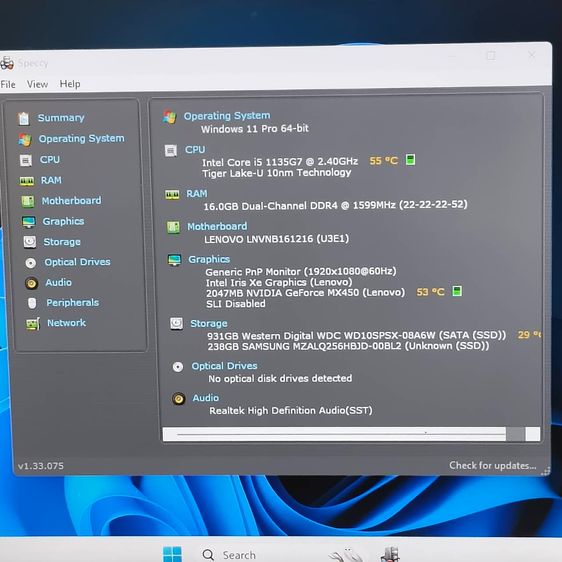Viewport: 562px width, 562px height.
Task: Click the RAM icon in summary pane
Action: [172, 195]
